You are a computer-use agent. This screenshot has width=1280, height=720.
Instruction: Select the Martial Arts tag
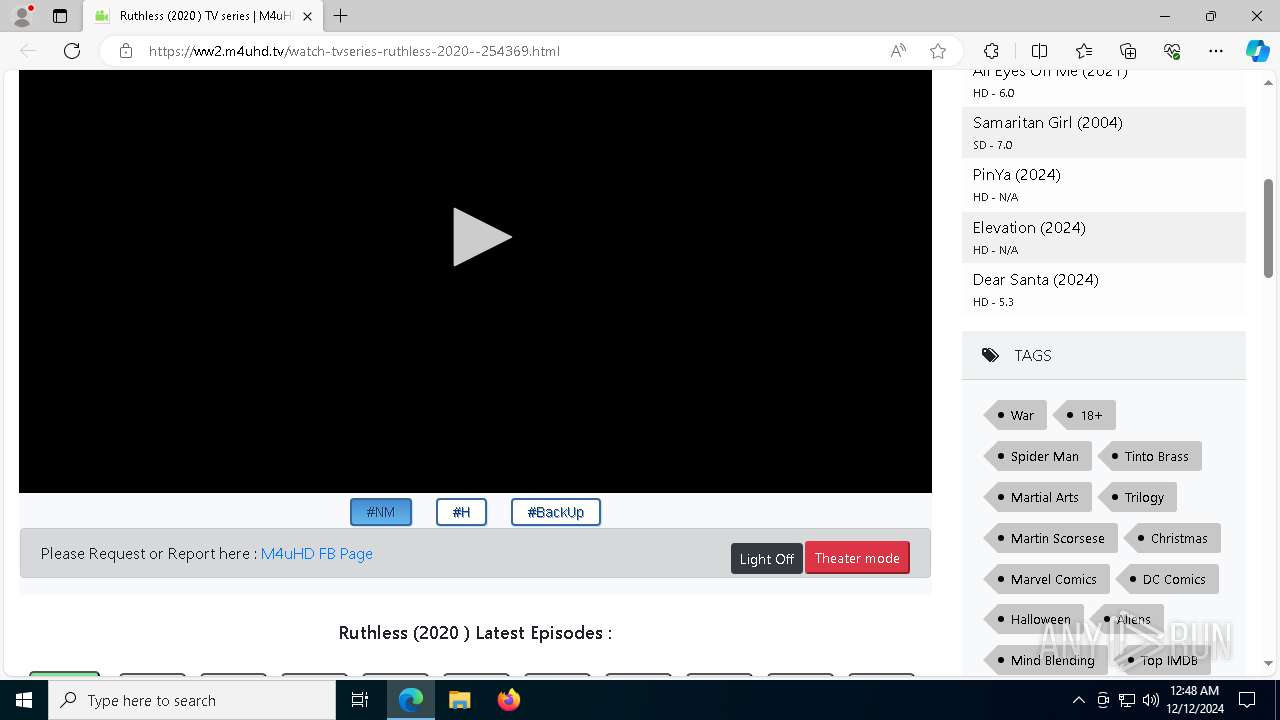pyautogui.click(x=1038, y=497)
